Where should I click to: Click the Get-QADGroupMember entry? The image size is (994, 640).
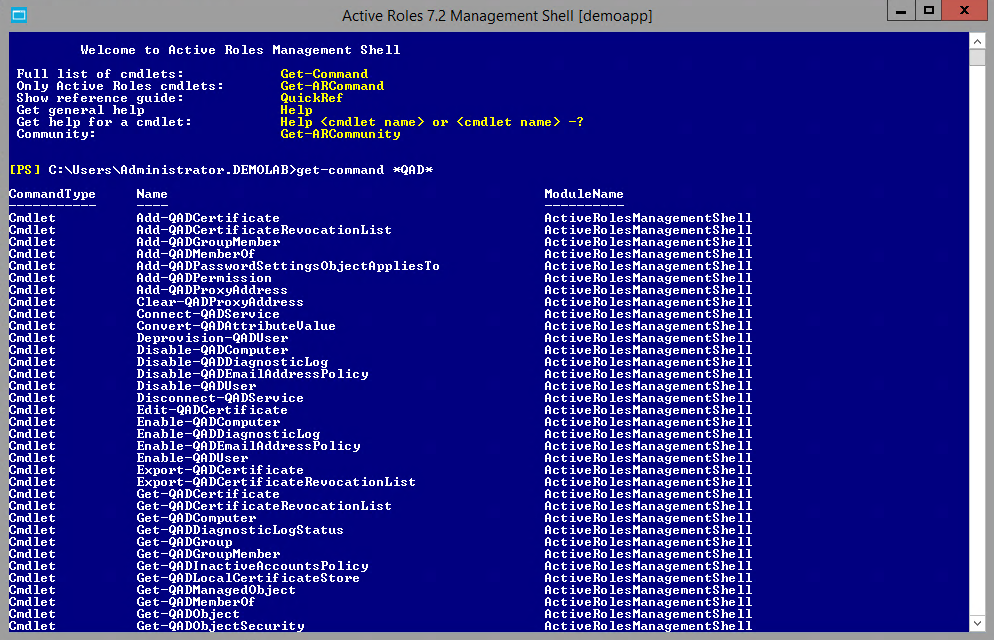coord(208,555)
